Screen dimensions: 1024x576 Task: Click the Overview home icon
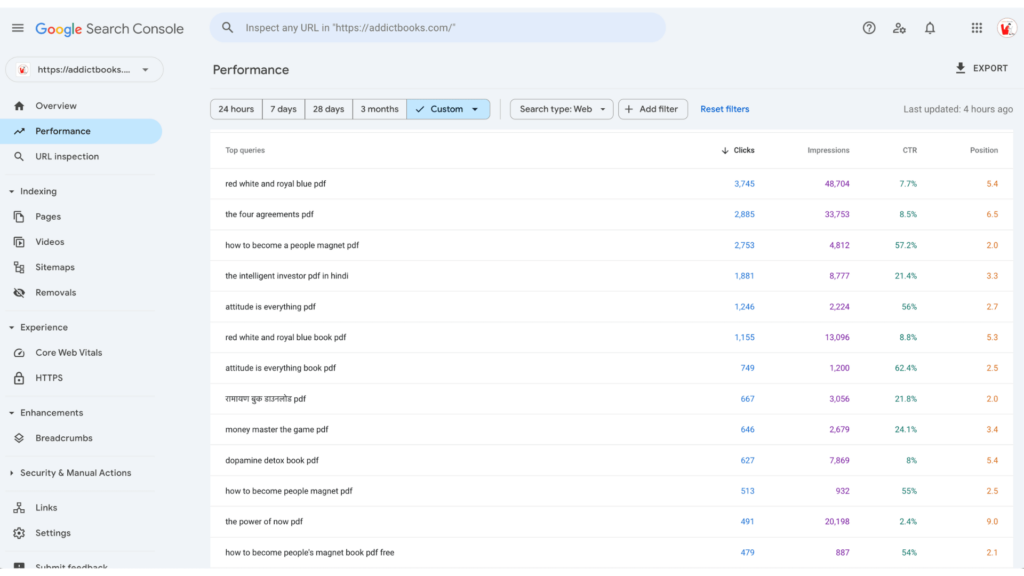(x=19, y=106)
